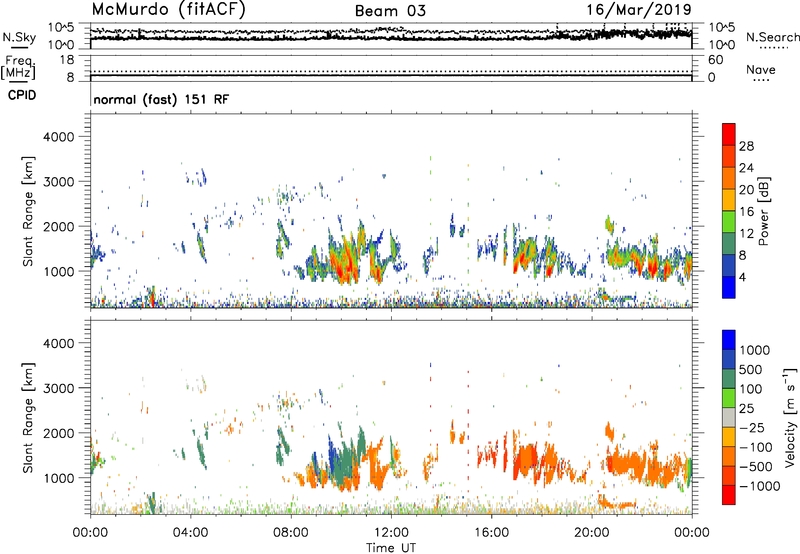The image size is (800, 554).
Task: Click the 60 label on the Nave axis
Action: [715, 60]
